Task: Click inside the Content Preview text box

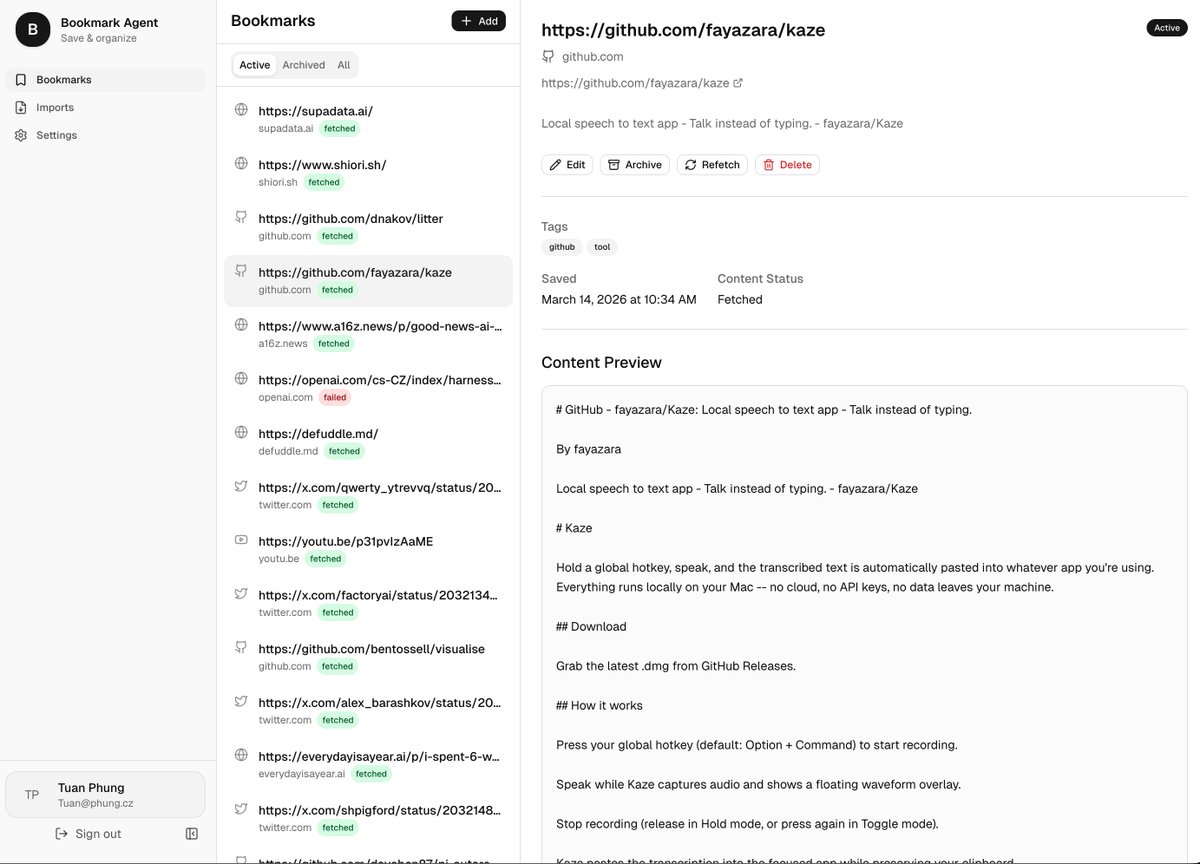Action: 864,625
